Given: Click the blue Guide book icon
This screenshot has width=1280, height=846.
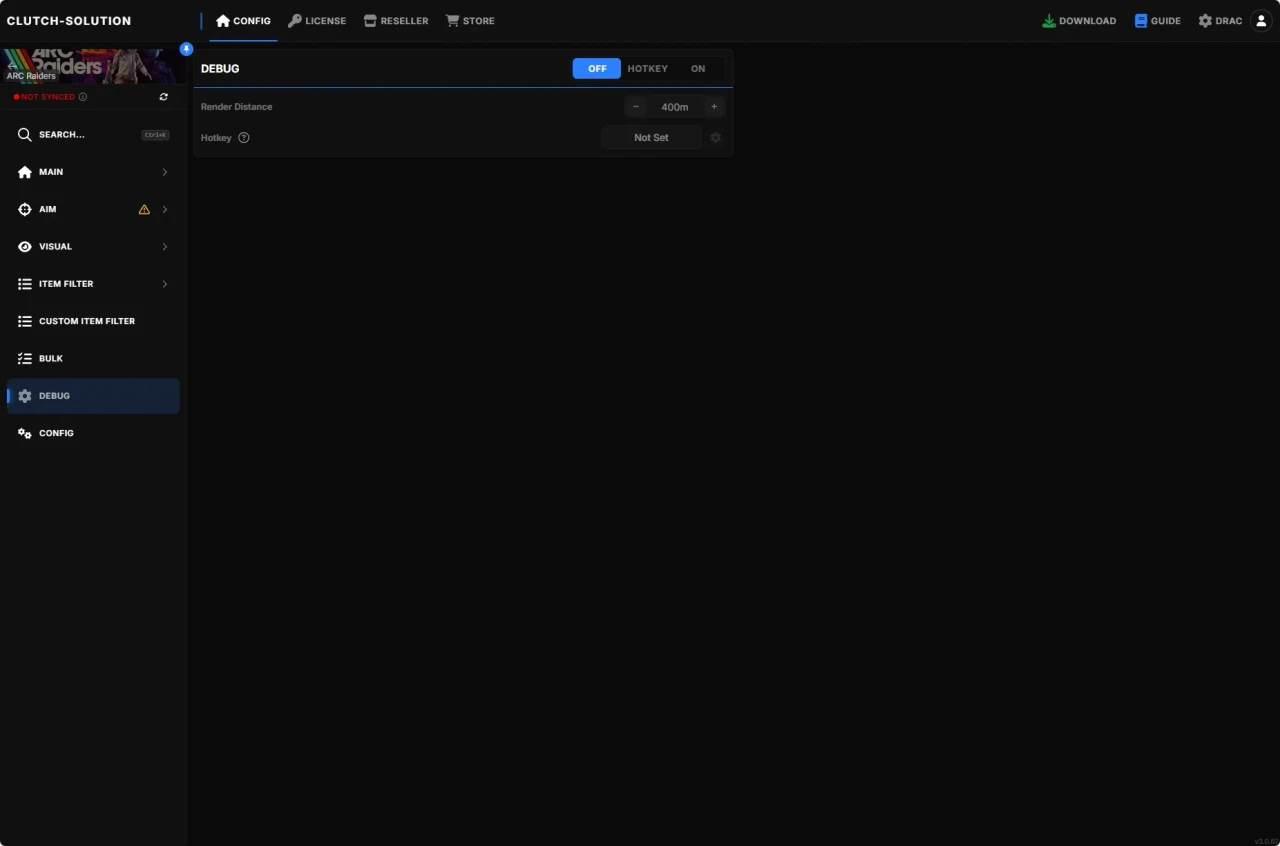Looking at the screenshot, I should (1141, 21).
